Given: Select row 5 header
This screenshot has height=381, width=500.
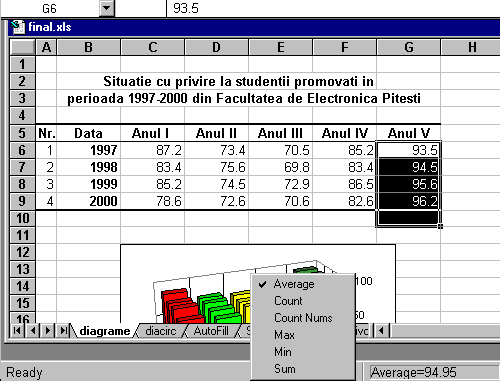Looking at the screenshot, I should point(22,133).
